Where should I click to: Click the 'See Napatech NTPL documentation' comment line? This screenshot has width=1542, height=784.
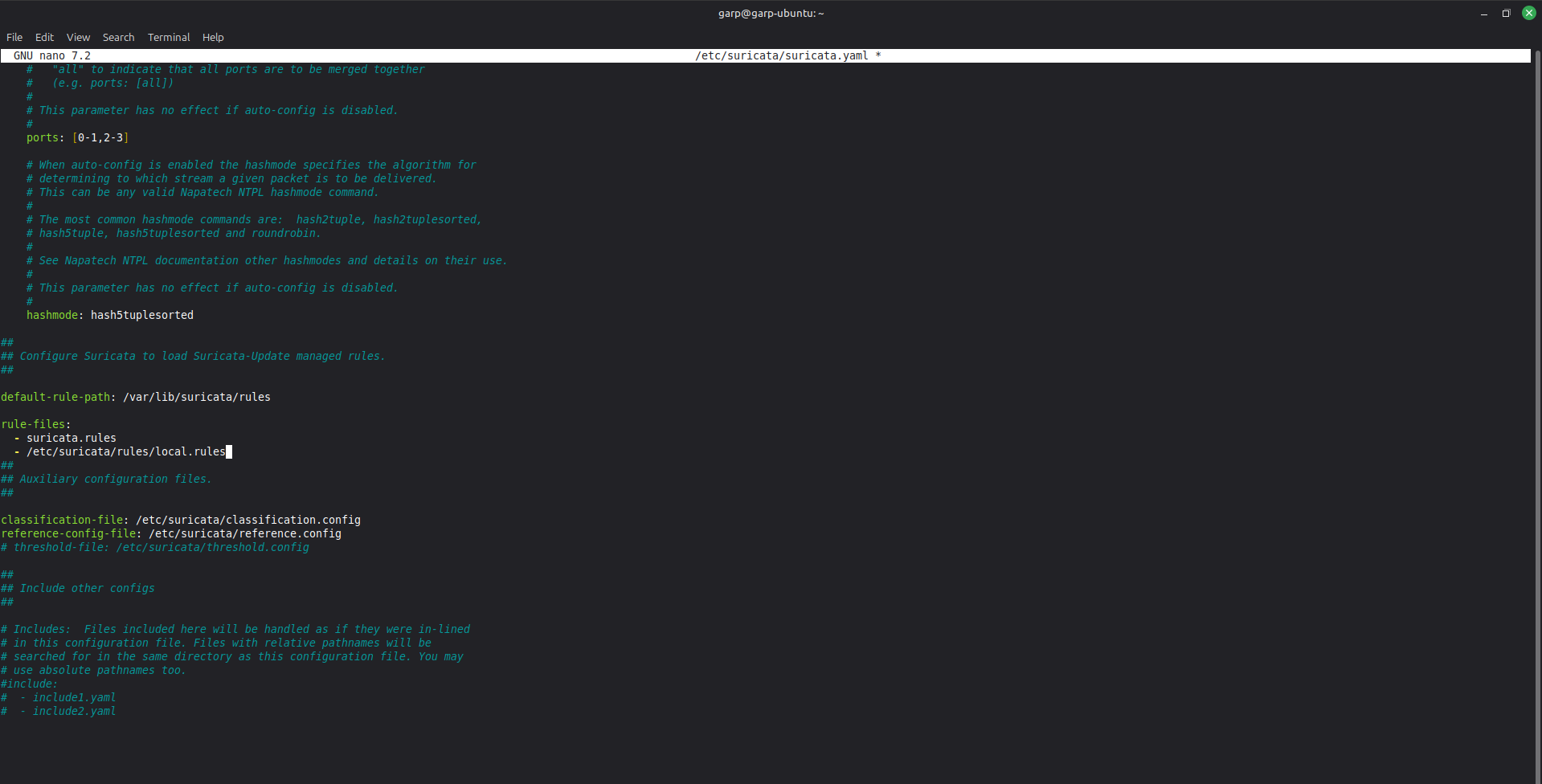click(267, 261)
